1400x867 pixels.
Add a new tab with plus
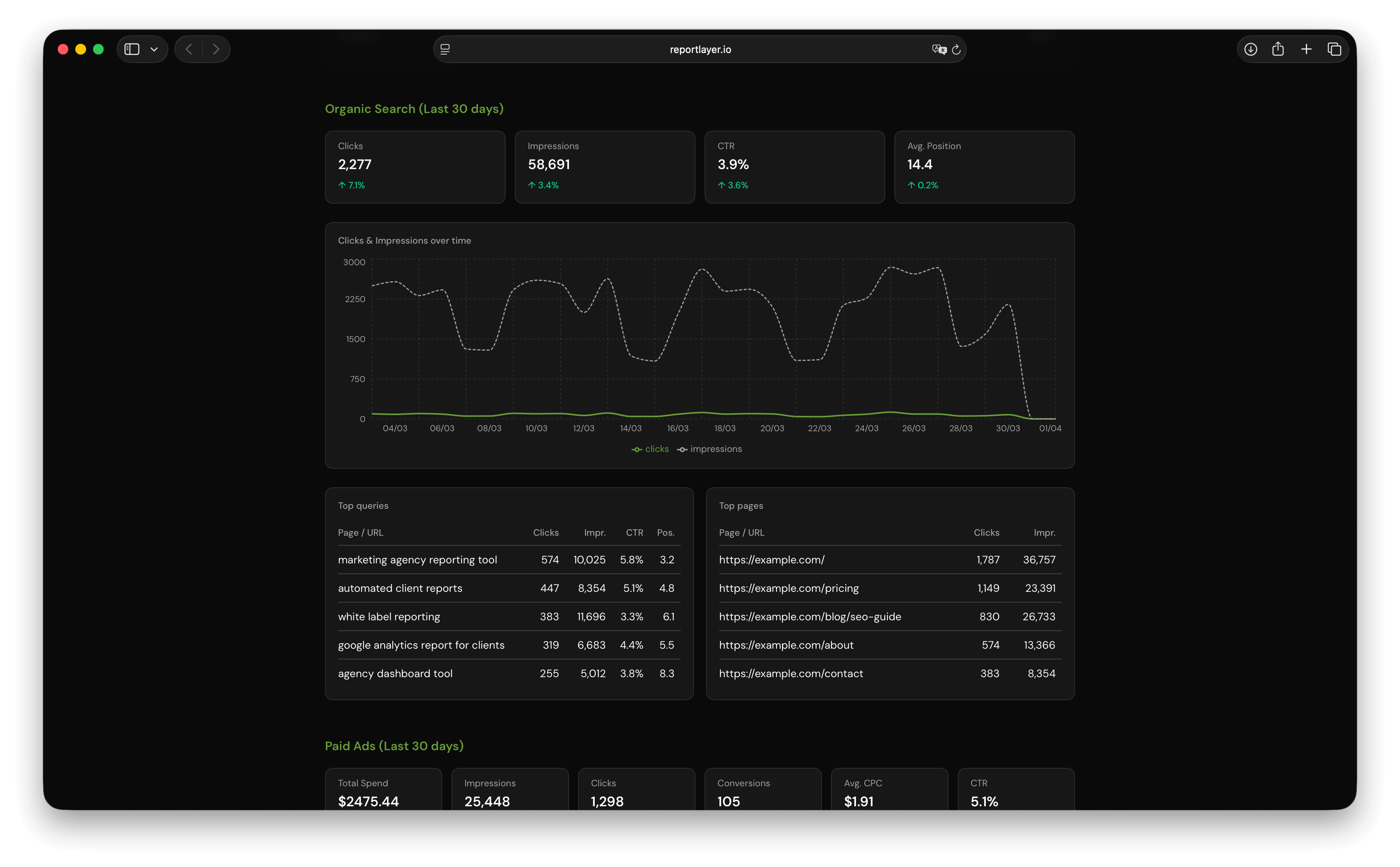pyautogui.click(x=1307, y=49)
